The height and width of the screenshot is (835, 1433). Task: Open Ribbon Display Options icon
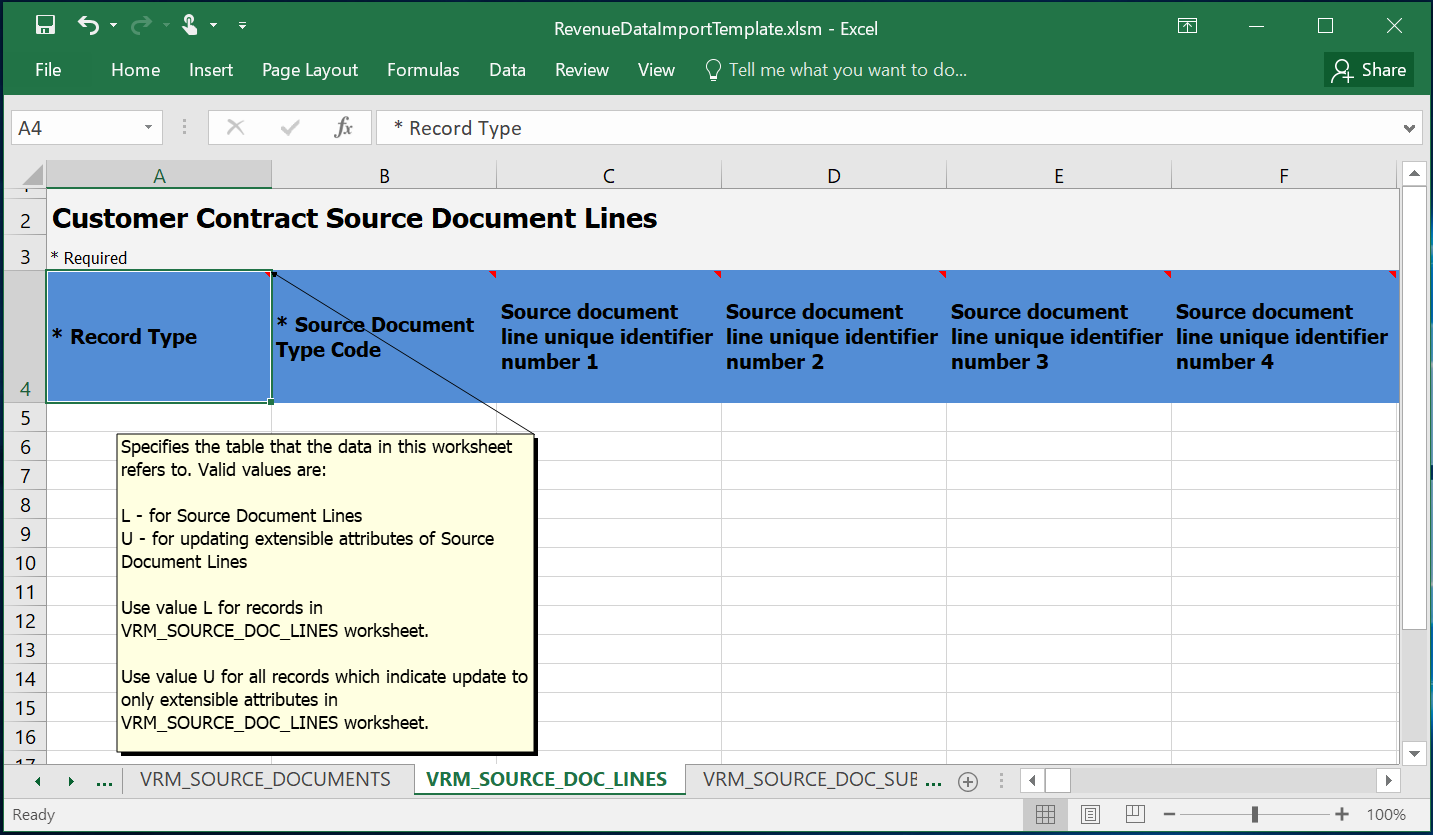(x=1187, y=27)
